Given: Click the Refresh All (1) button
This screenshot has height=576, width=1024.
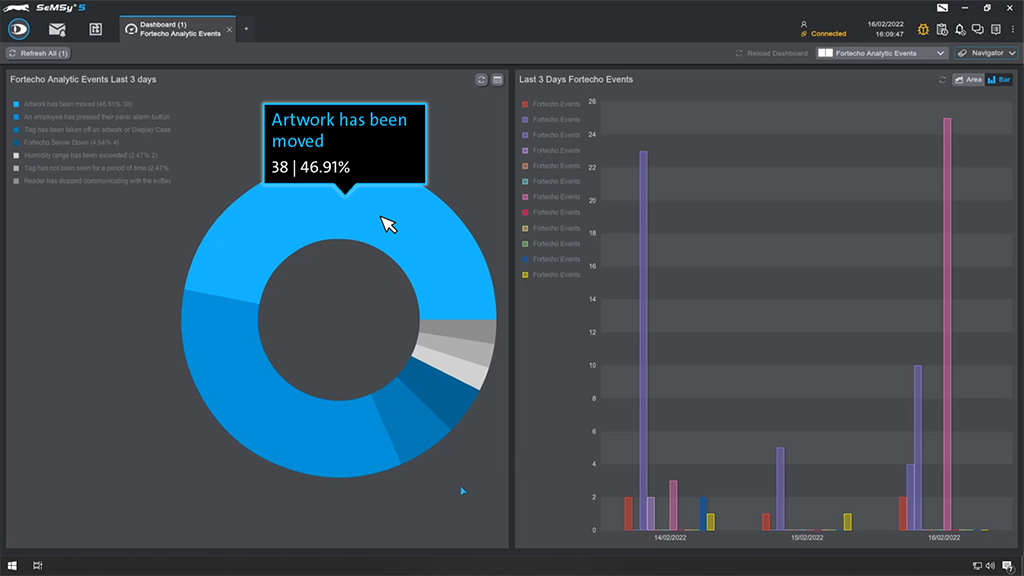Looking at the screenshot, I should coord(39,53).
